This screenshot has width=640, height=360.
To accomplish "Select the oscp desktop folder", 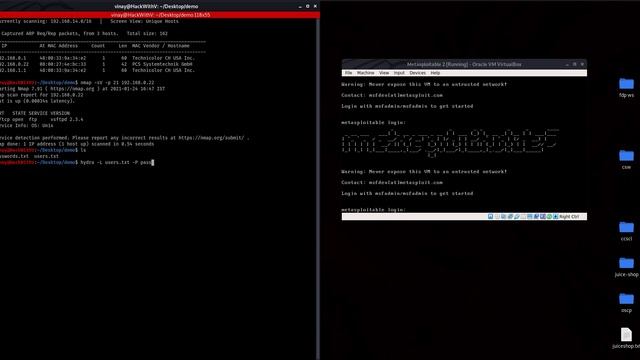I will pyautogui.click(x=626, y=302).
